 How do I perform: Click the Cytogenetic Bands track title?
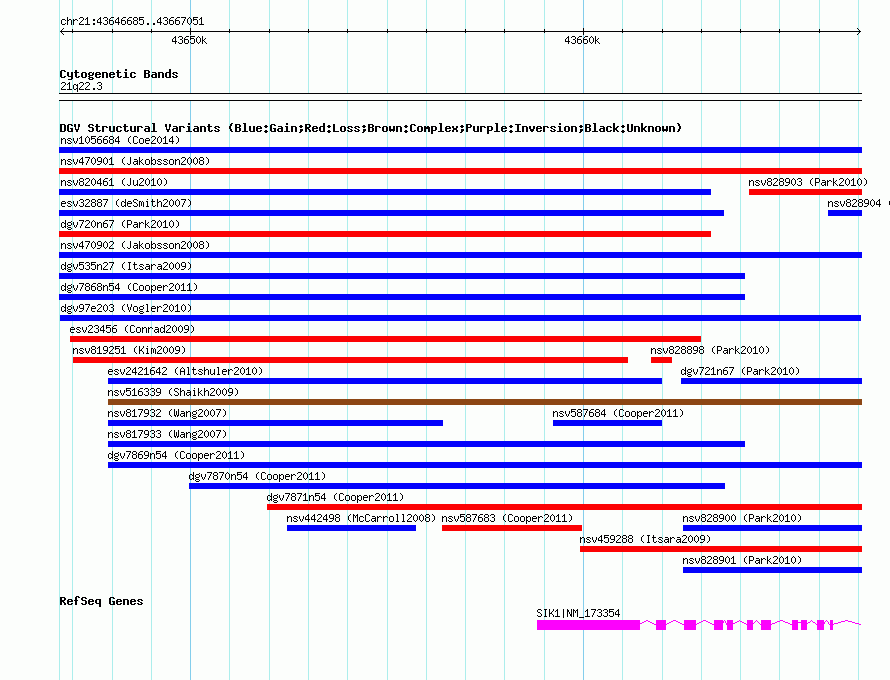pyautogui.click(x=119, y=74)
